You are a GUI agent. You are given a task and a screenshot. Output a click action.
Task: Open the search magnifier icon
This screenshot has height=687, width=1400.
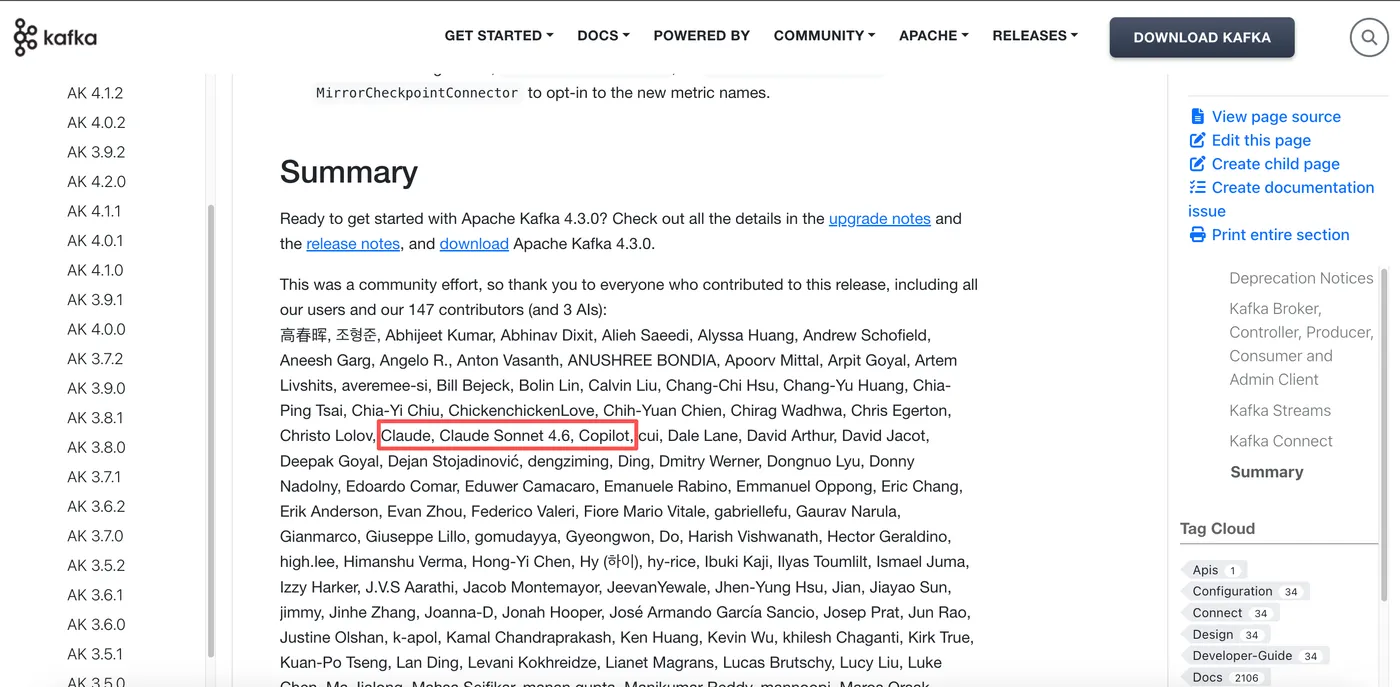pos(1368,38)
